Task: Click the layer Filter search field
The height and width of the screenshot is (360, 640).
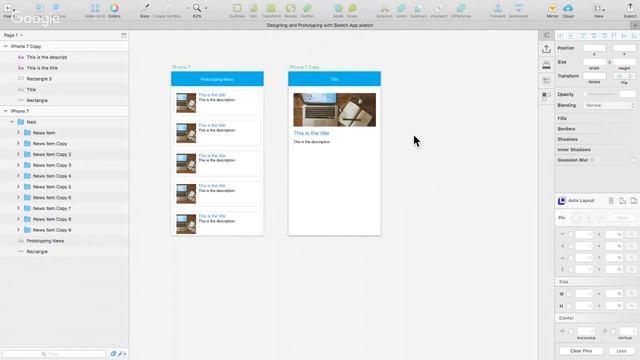Action: point(53,354)
